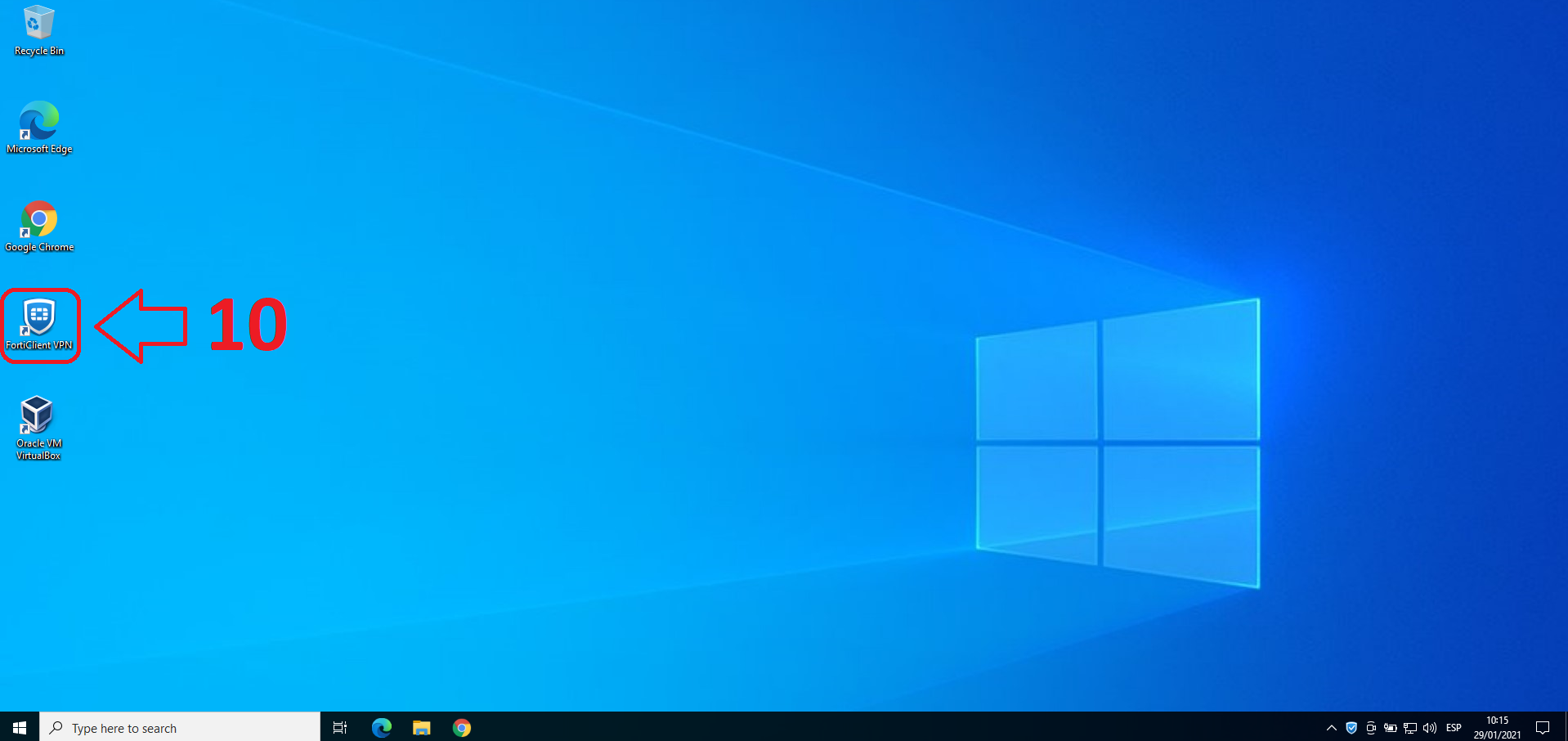Open the network connection tray icon

(x=1410, y=727)
